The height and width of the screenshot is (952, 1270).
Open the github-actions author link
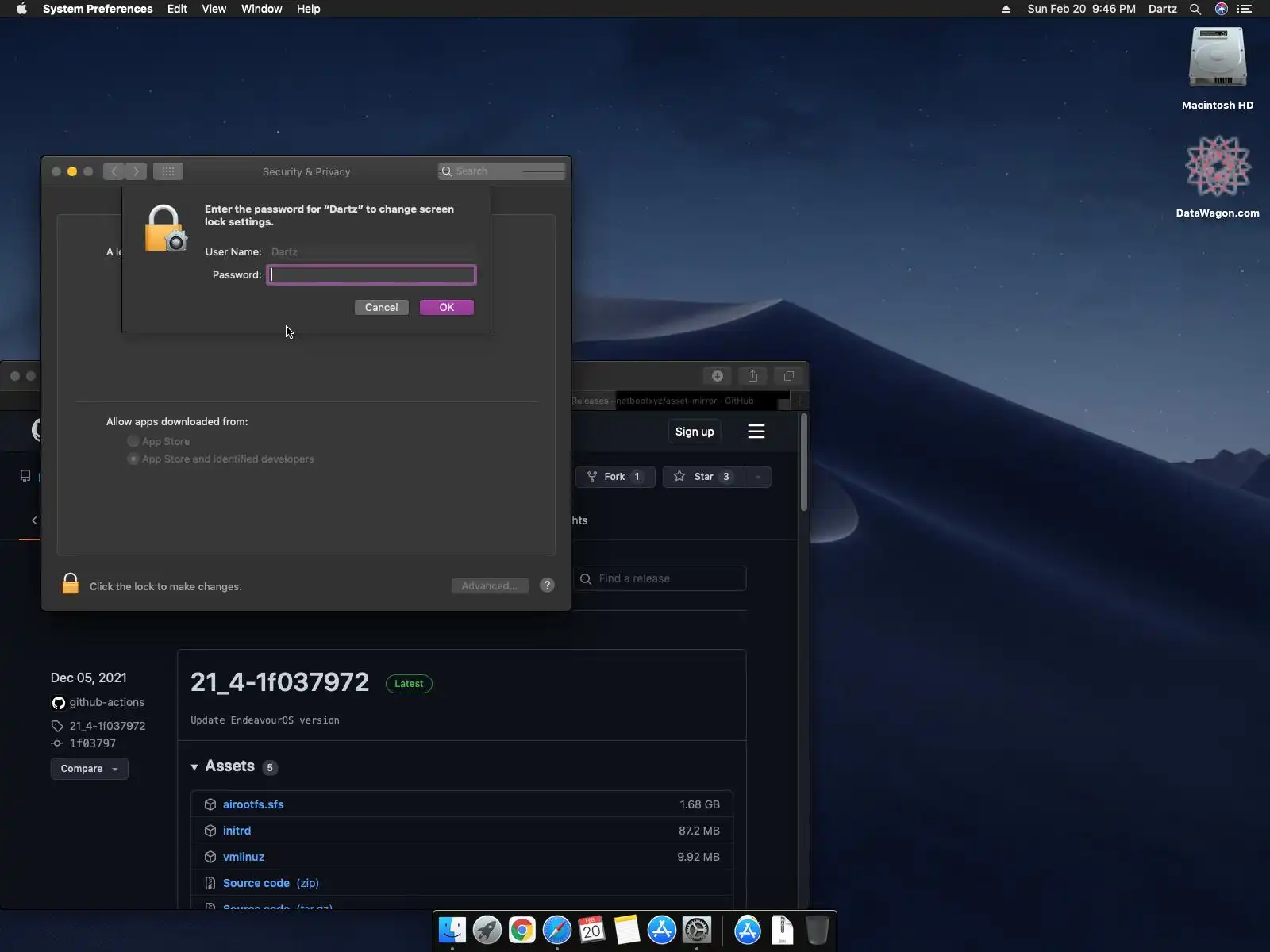point(106,702)
